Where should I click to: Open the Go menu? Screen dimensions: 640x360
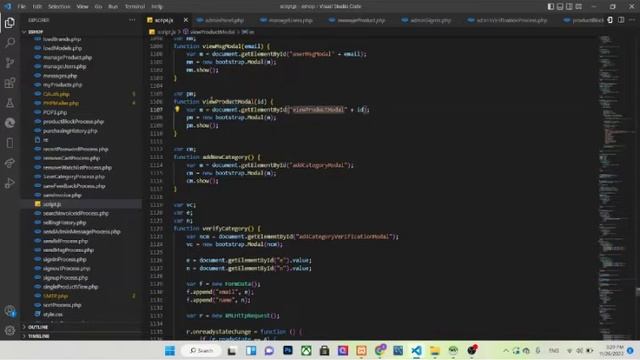pos(98,7)
